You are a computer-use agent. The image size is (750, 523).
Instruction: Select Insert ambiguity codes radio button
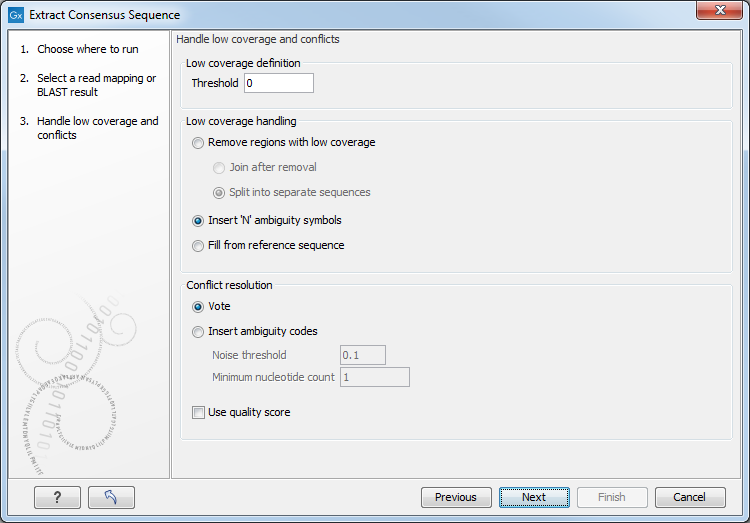[x=198, y=332]
